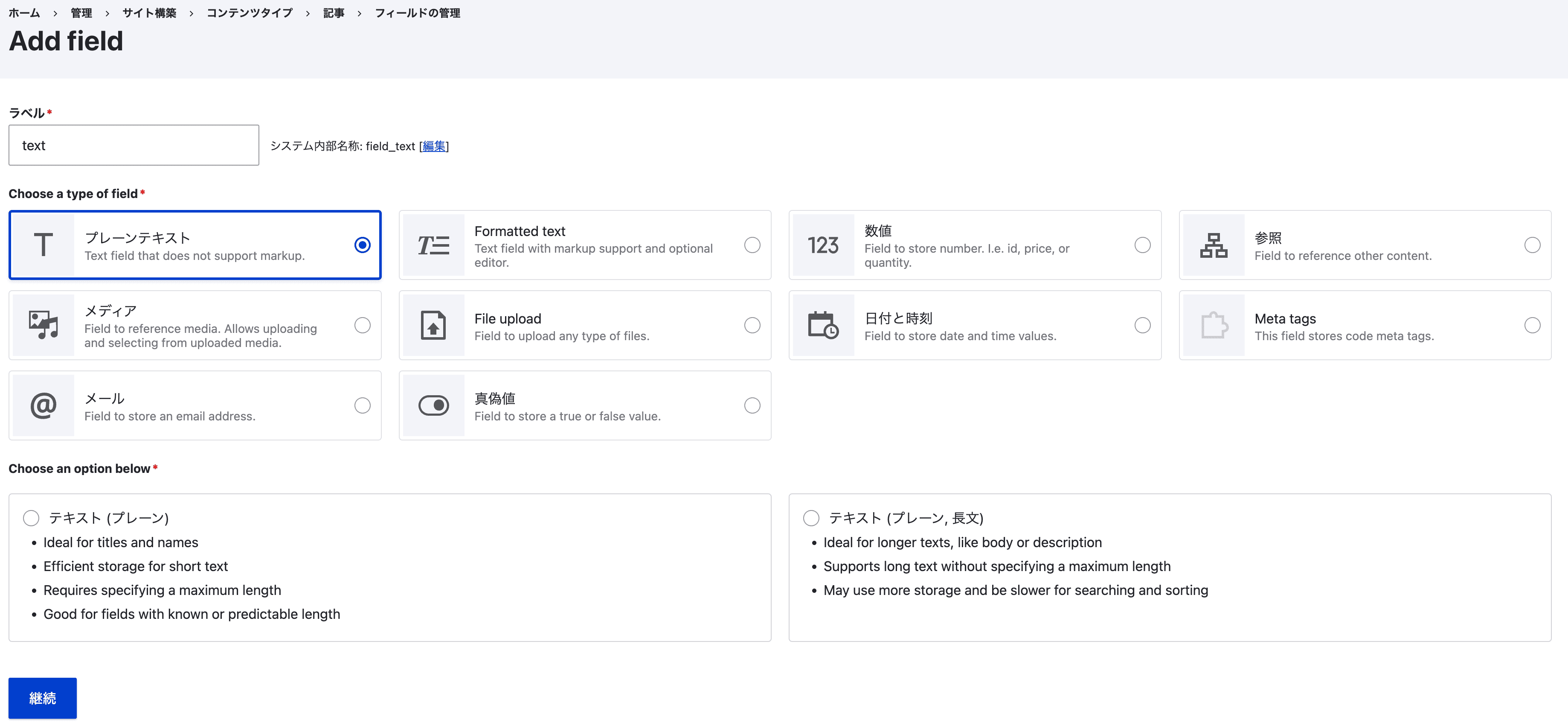Choose the テキスト (プレーン) option radio

(31, 518)
